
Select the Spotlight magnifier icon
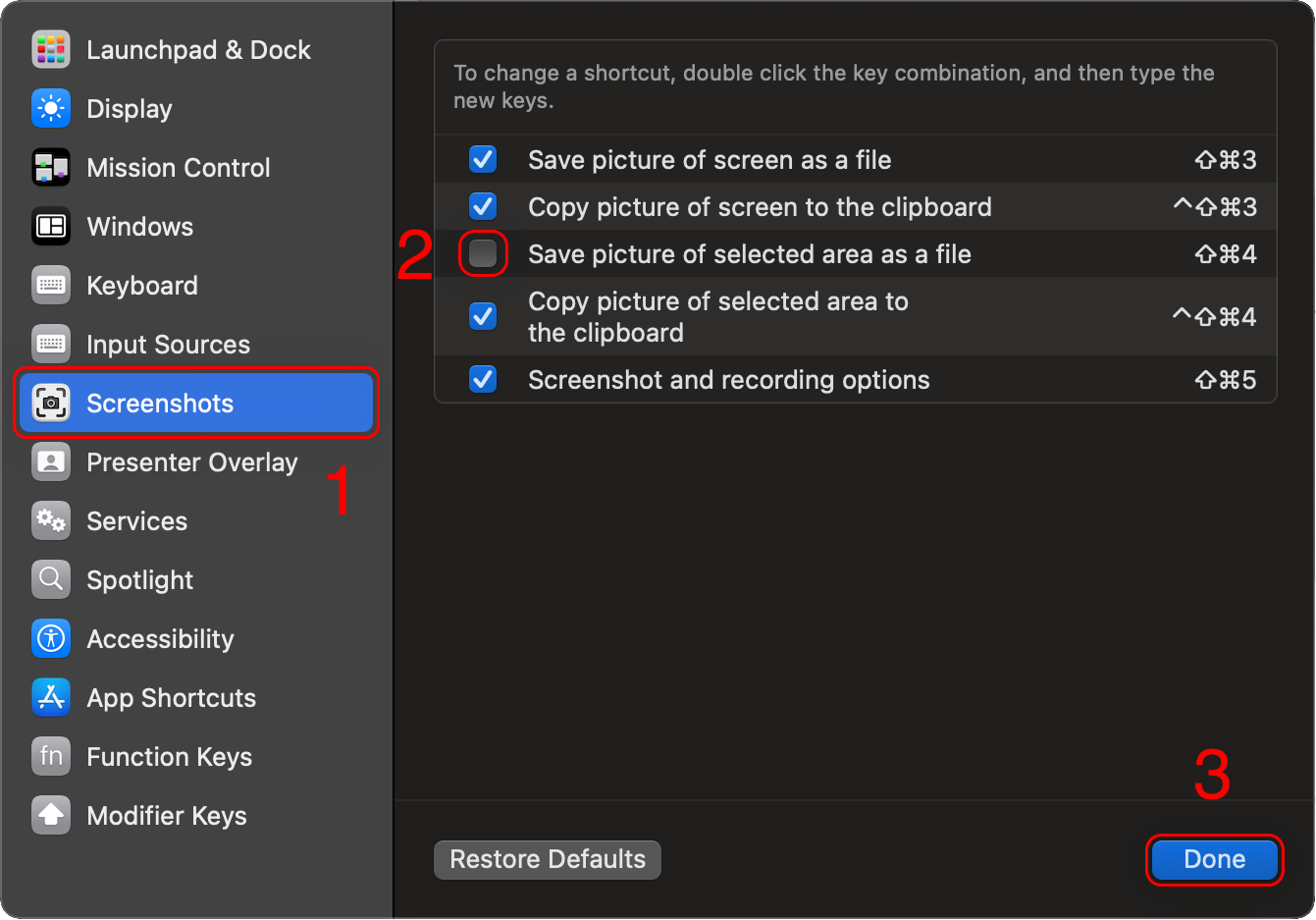point(51,580)
